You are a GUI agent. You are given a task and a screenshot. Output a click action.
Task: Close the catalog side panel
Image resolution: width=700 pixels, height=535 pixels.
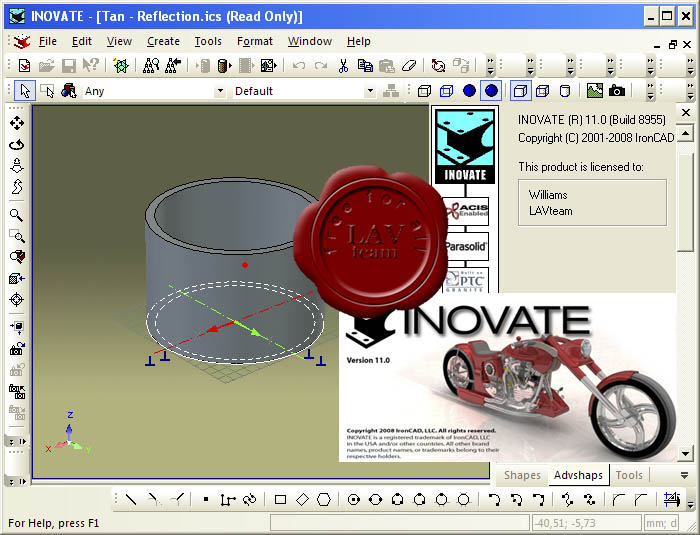(686, 113)
